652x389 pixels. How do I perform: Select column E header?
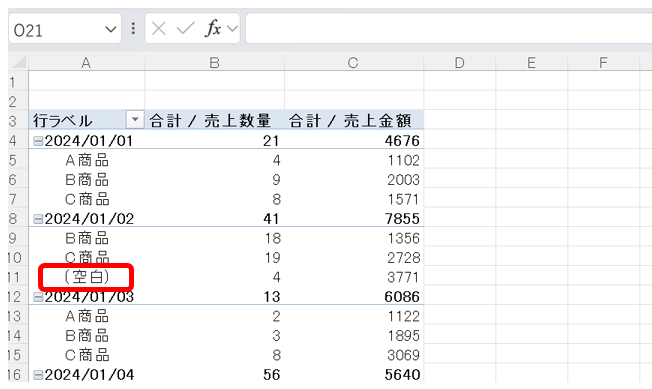tap(531, 62)
